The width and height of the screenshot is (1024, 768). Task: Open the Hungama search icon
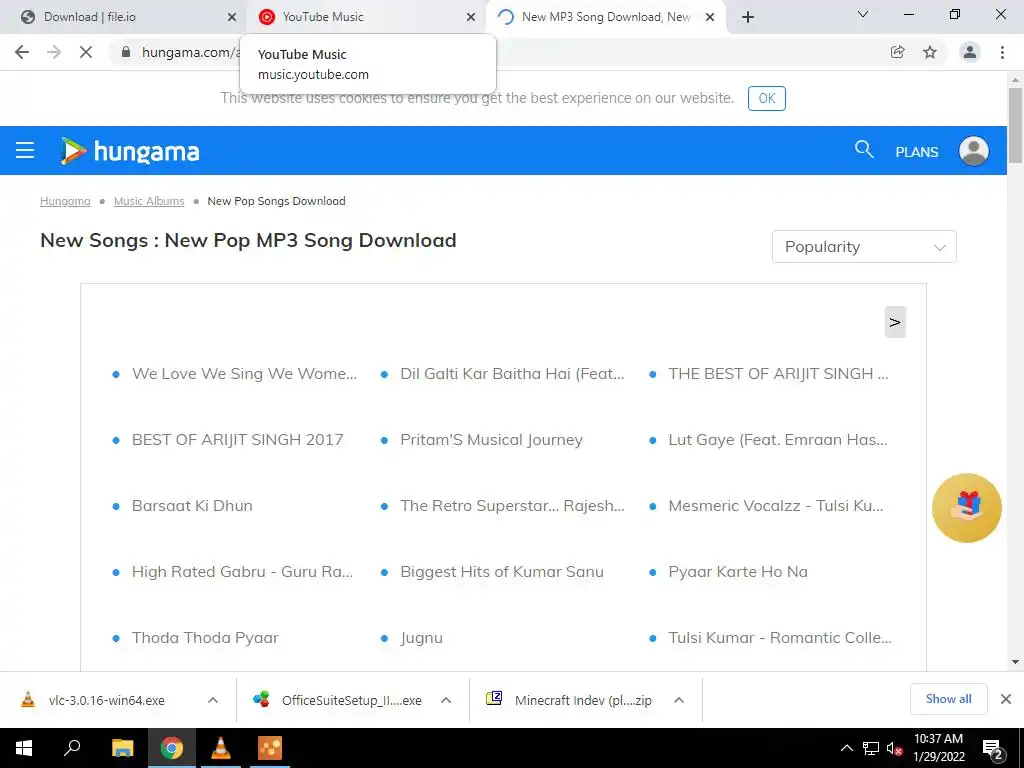[863, 150]
